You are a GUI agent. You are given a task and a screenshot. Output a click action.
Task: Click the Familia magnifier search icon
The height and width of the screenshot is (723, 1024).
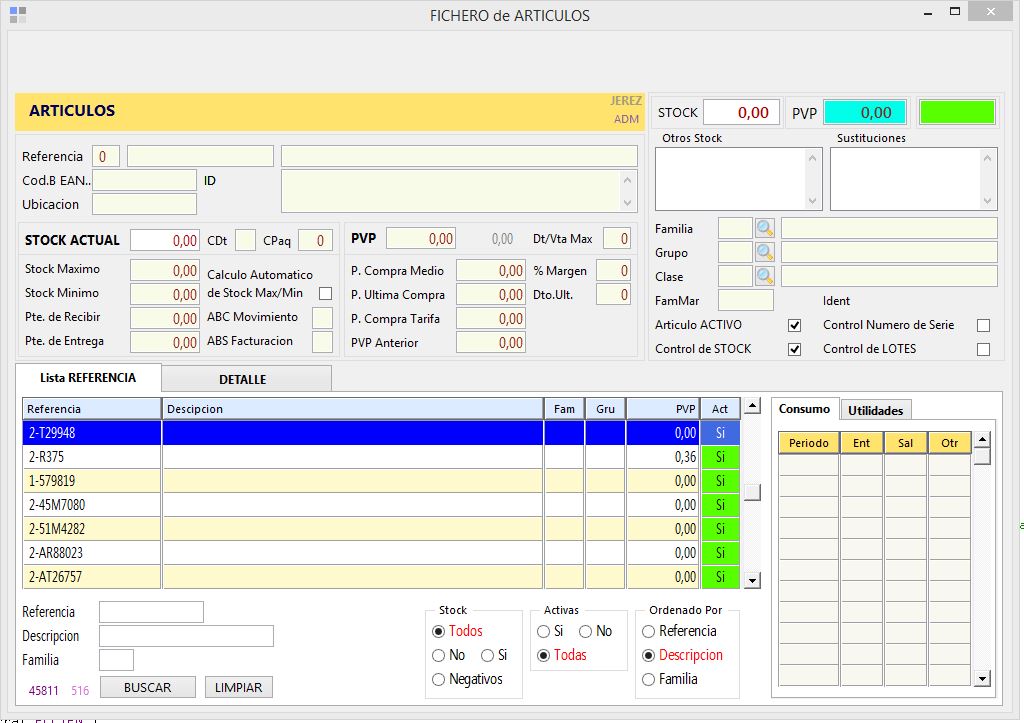click(765, 229)
